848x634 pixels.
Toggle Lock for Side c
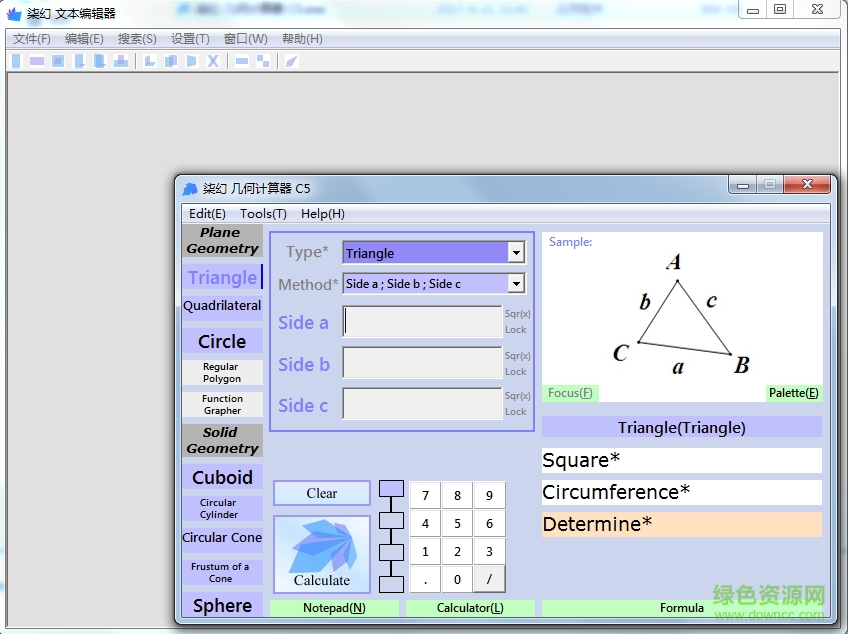tap(516, 412)
